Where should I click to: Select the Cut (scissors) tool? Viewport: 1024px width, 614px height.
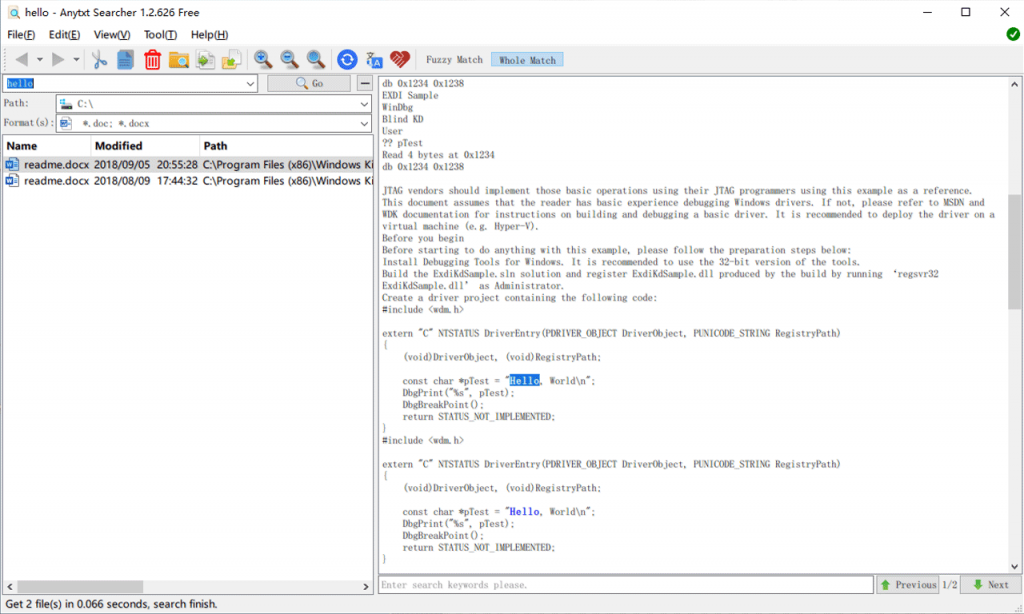pos(98,59)
